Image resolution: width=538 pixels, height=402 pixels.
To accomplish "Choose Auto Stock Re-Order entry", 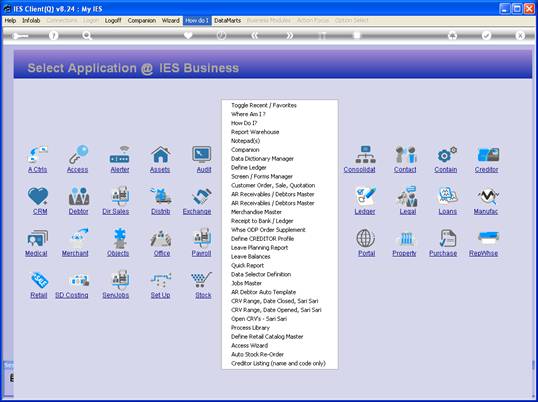I will [257, 354].
